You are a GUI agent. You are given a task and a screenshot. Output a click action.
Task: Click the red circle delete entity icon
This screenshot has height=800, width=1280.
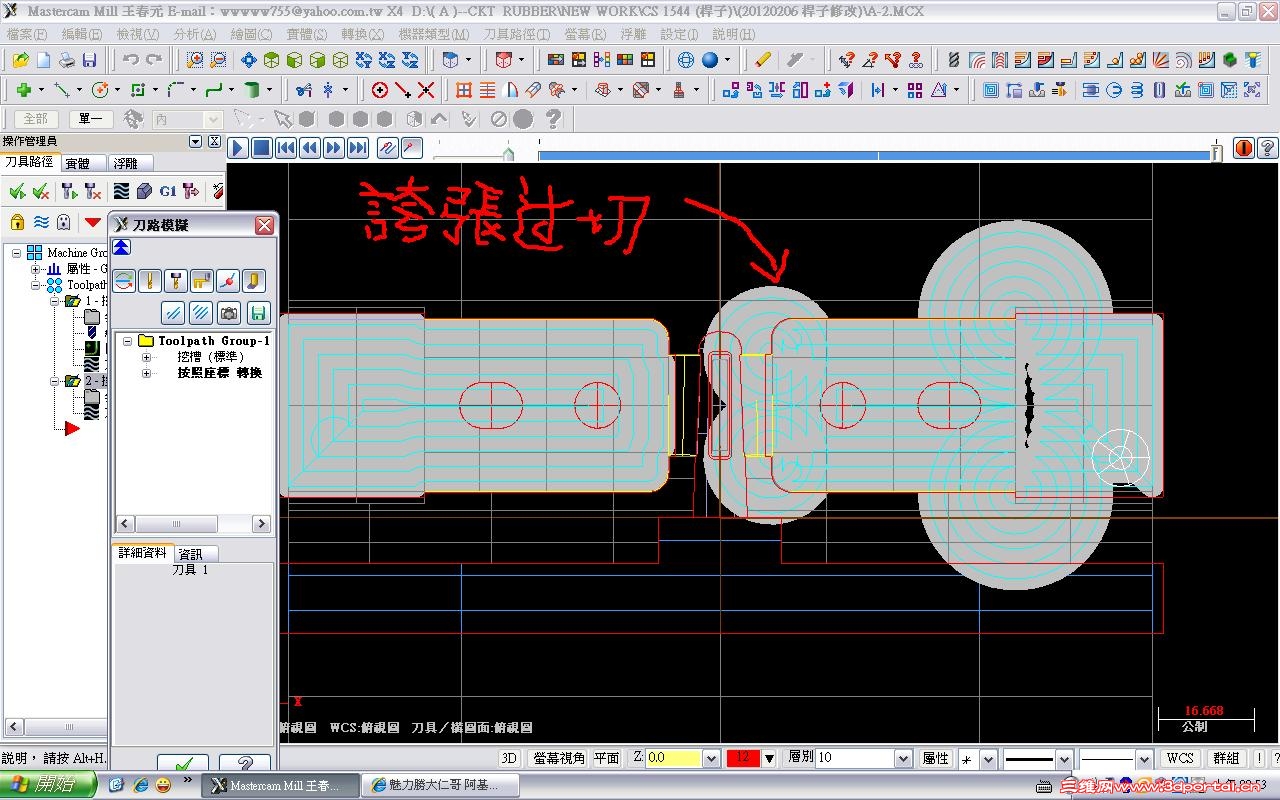tap(380, 90)
